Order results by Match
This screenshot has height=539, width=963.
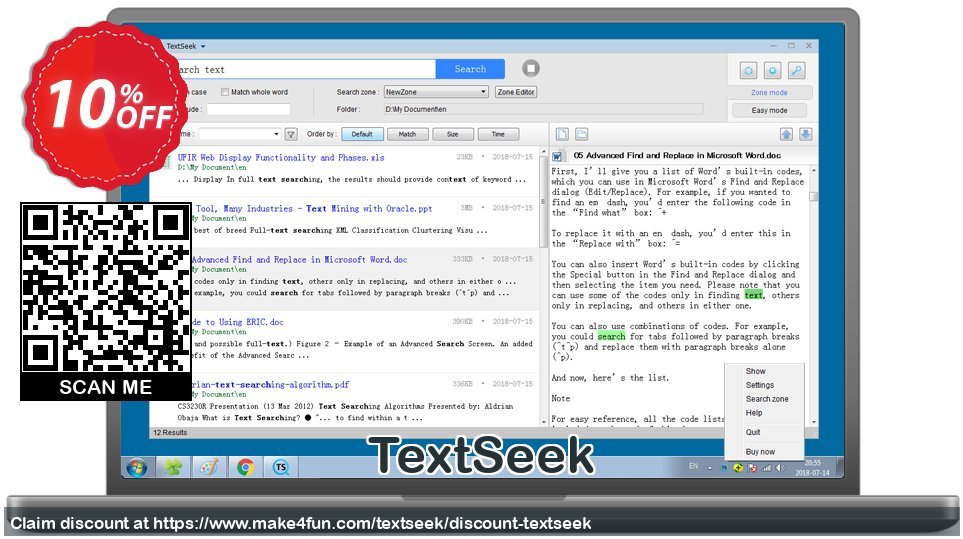click(407, 134)
